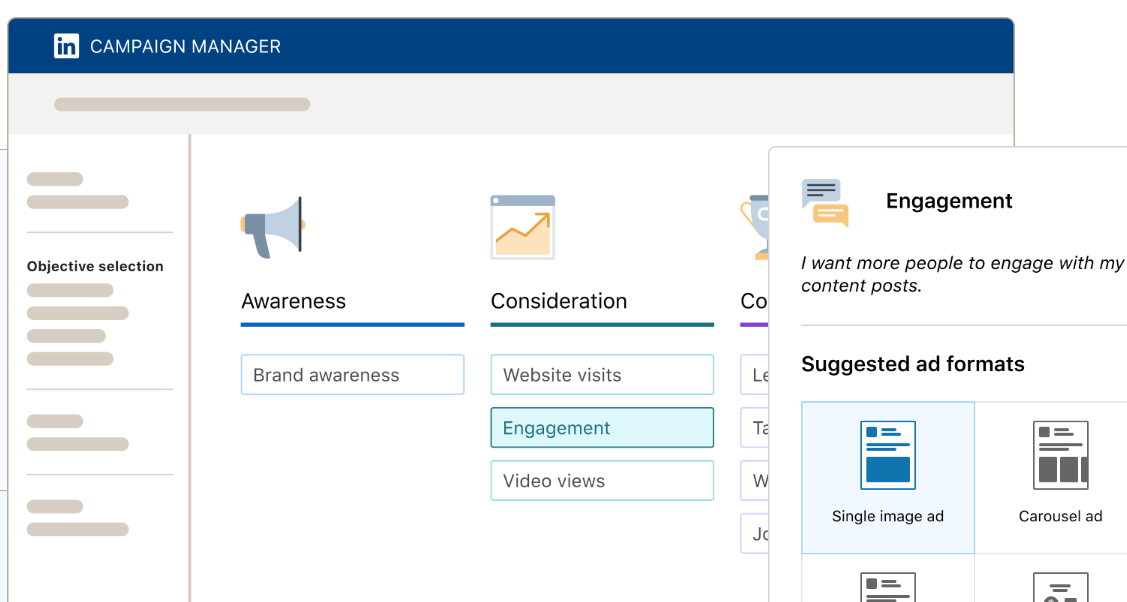The width and height of the screenshot is (1127, 602).
Task: Choose the Video views objective
Action: (x=602, y=480)
